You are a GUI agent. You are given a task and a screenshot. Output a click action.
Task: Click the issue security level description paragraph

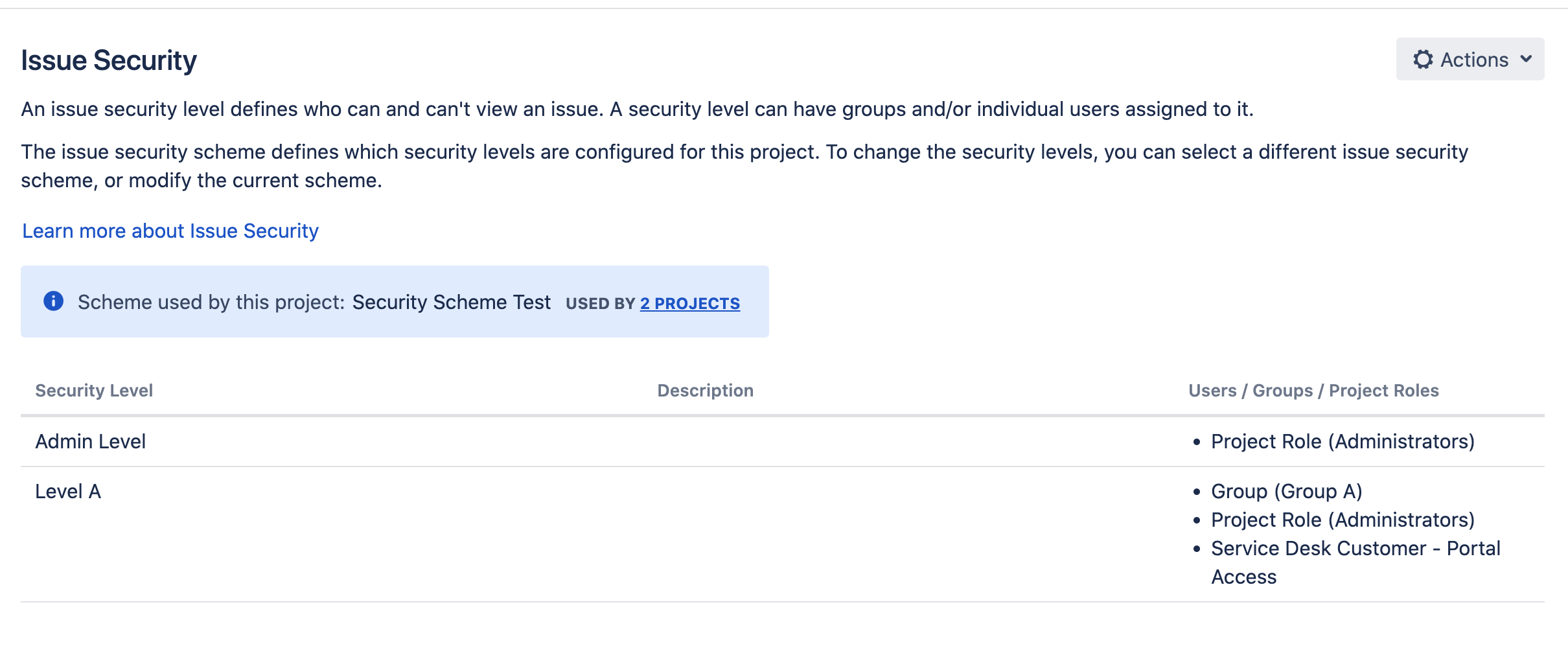point(637,109)
